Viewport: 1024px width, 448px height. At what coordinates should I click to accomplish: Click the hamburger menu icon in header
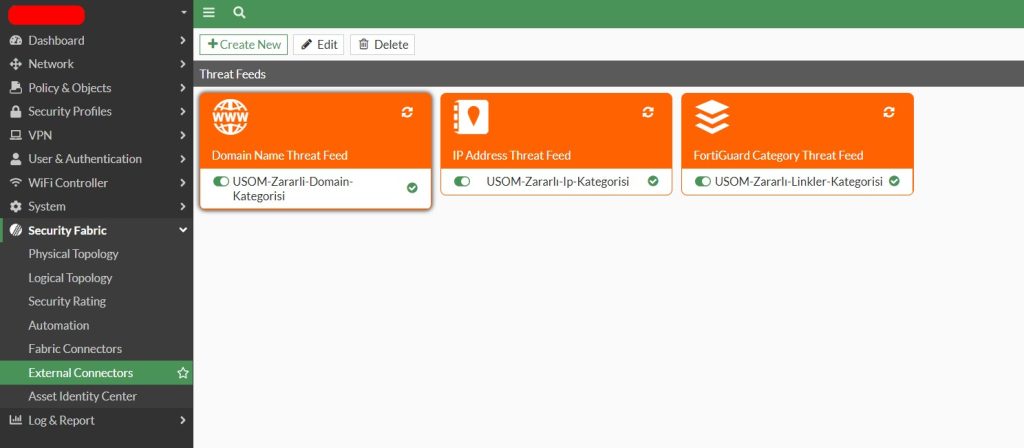209,13
